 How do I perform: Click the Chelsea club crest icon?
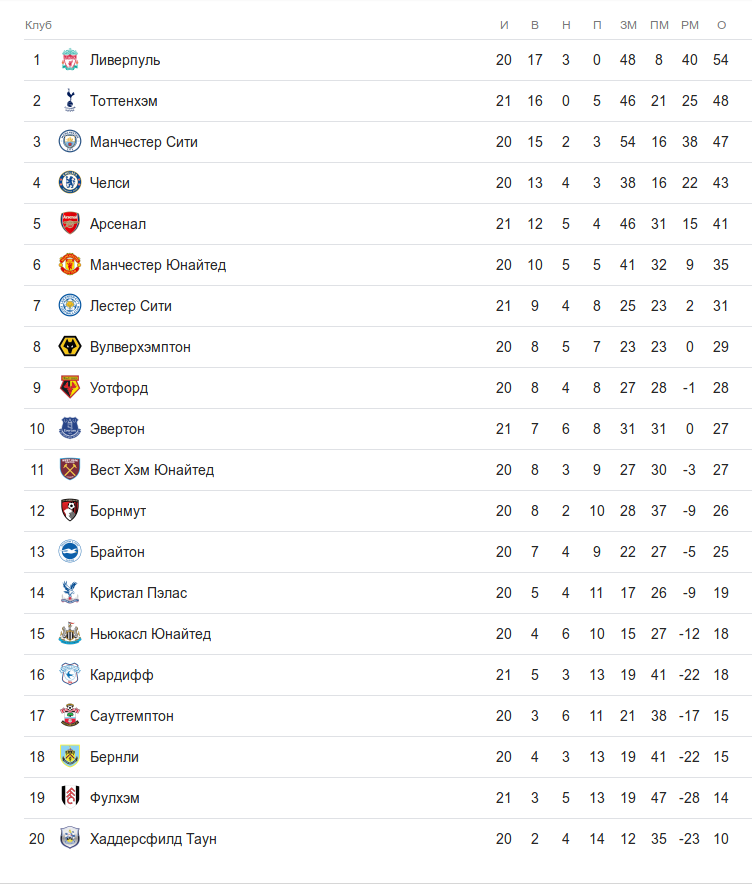tap(69, 183)
